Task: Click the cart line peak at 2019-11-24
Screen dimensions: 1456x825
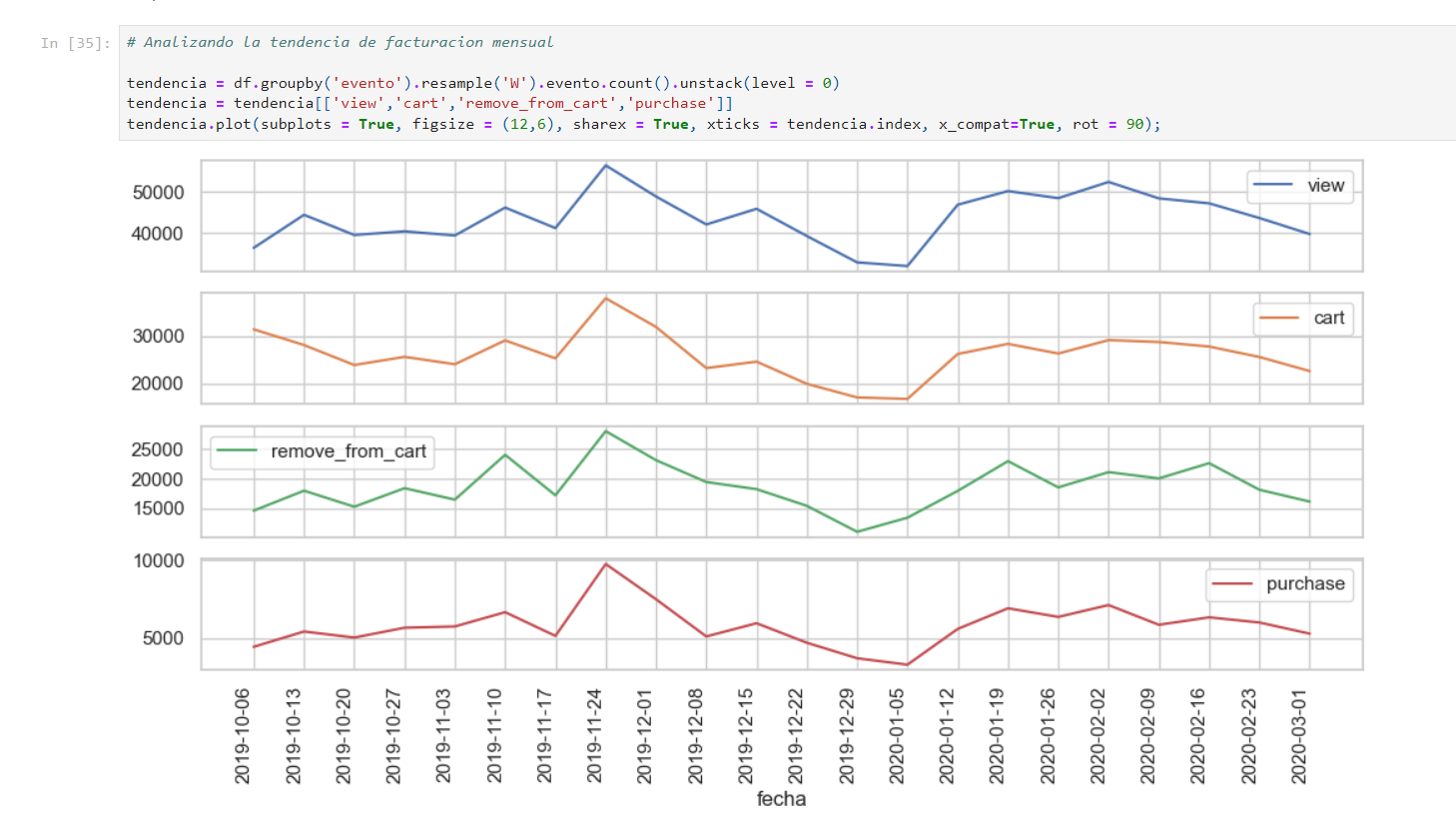Action: (x=606, y=299)
